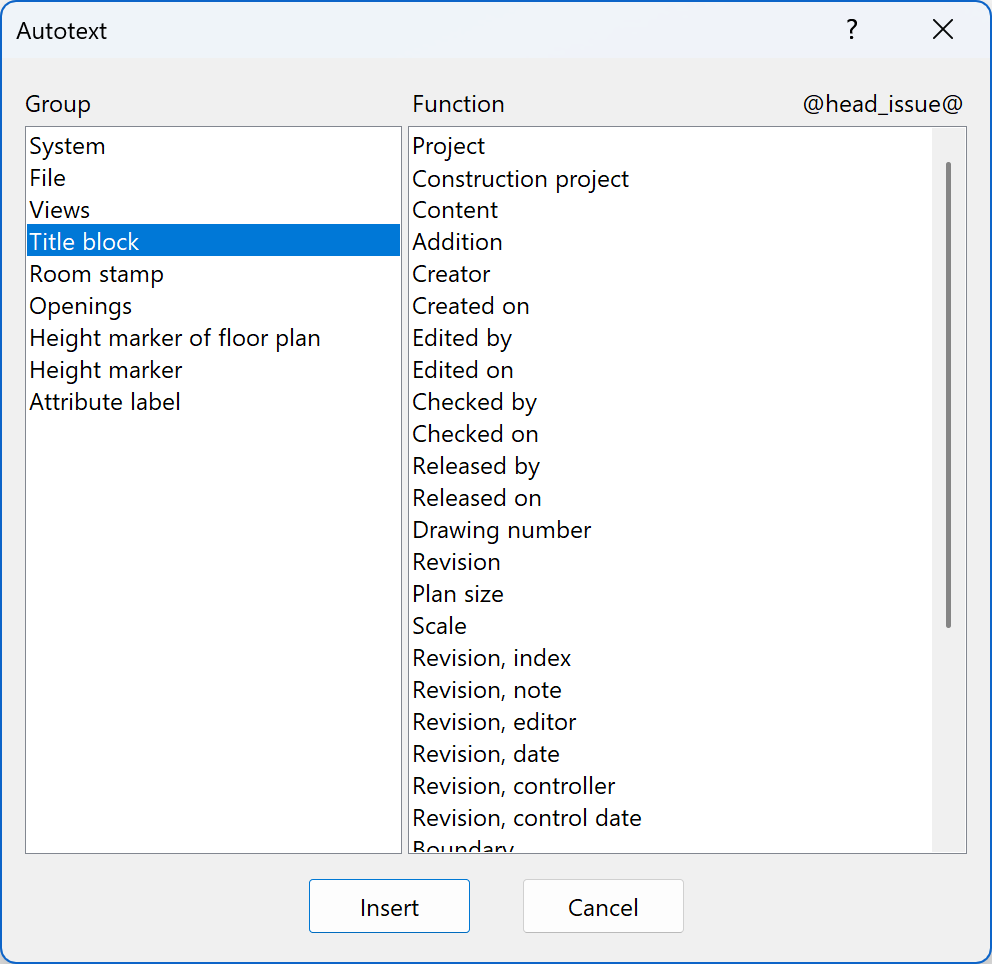Screen dimensions: 992x964
Task: Insert the selected autotext
Action: 389,906
